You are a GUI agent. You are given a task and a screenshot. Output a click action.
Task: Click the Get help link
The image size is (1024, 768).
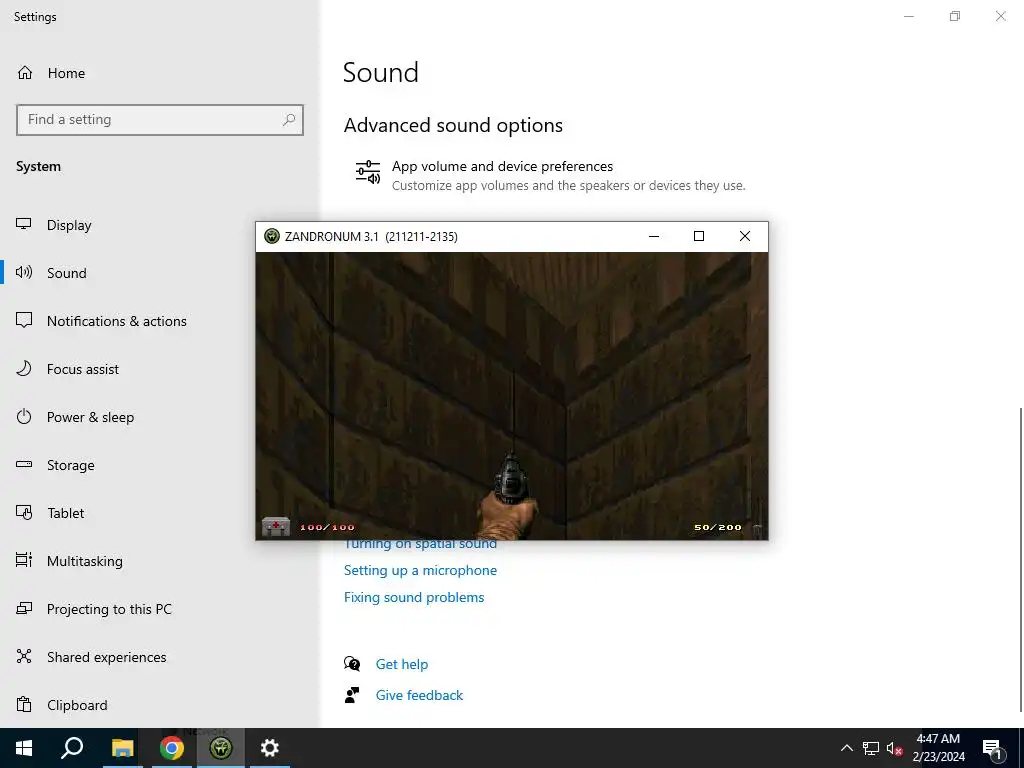click(402, 664)
